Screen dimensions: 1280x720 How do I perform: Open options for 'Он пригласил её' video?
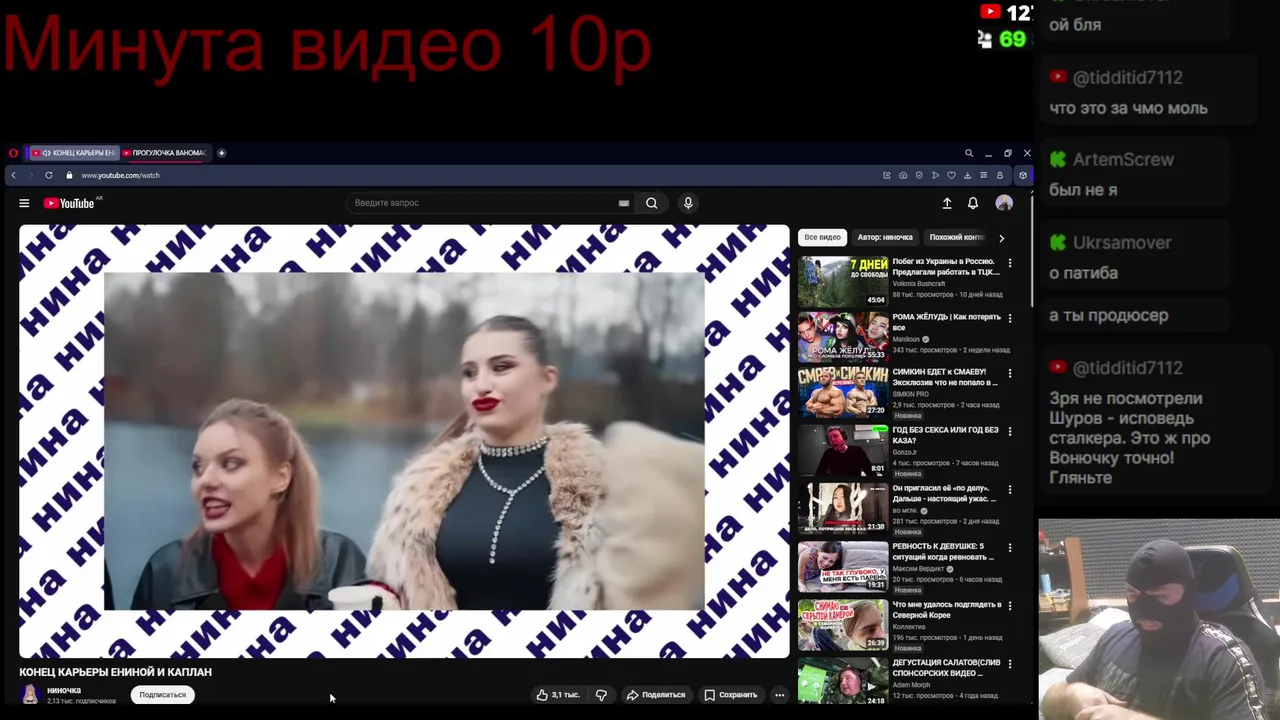pyautogui.click(x=1010, y=490)
